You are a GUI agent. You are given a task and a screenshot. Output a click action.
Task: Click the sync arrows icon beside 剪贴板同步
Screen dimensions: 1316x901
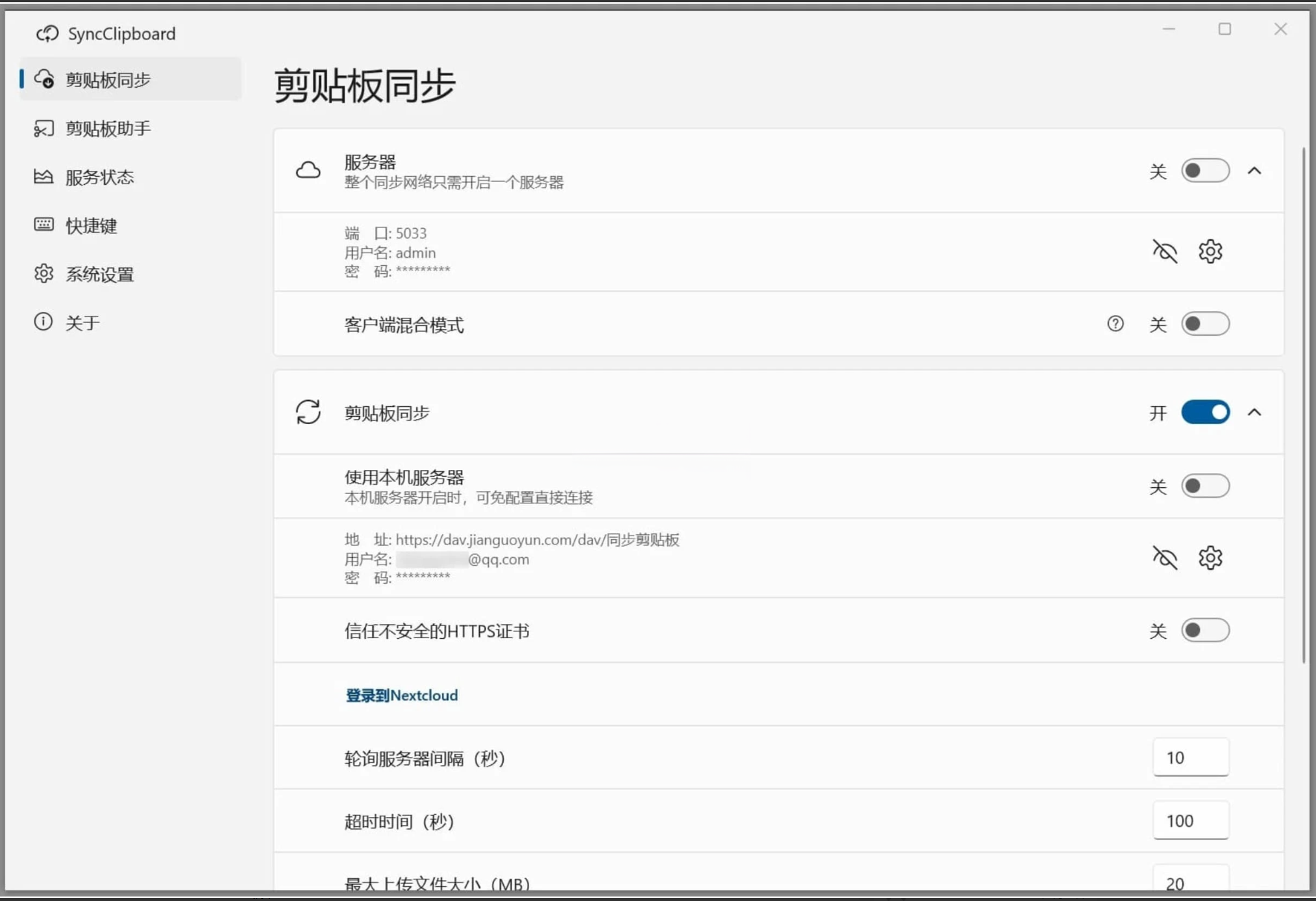coord(308,412)
